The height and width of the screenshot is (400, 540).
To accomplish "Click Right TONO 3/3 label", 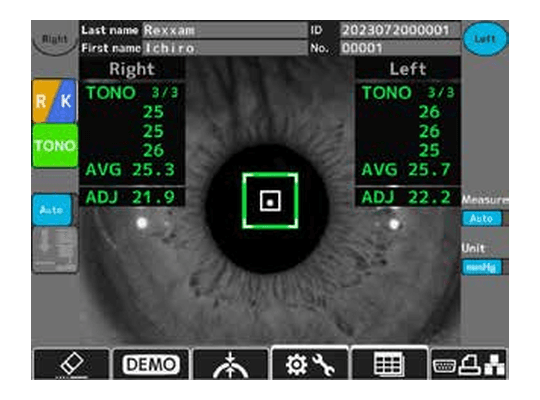I will tap(132, 93).
